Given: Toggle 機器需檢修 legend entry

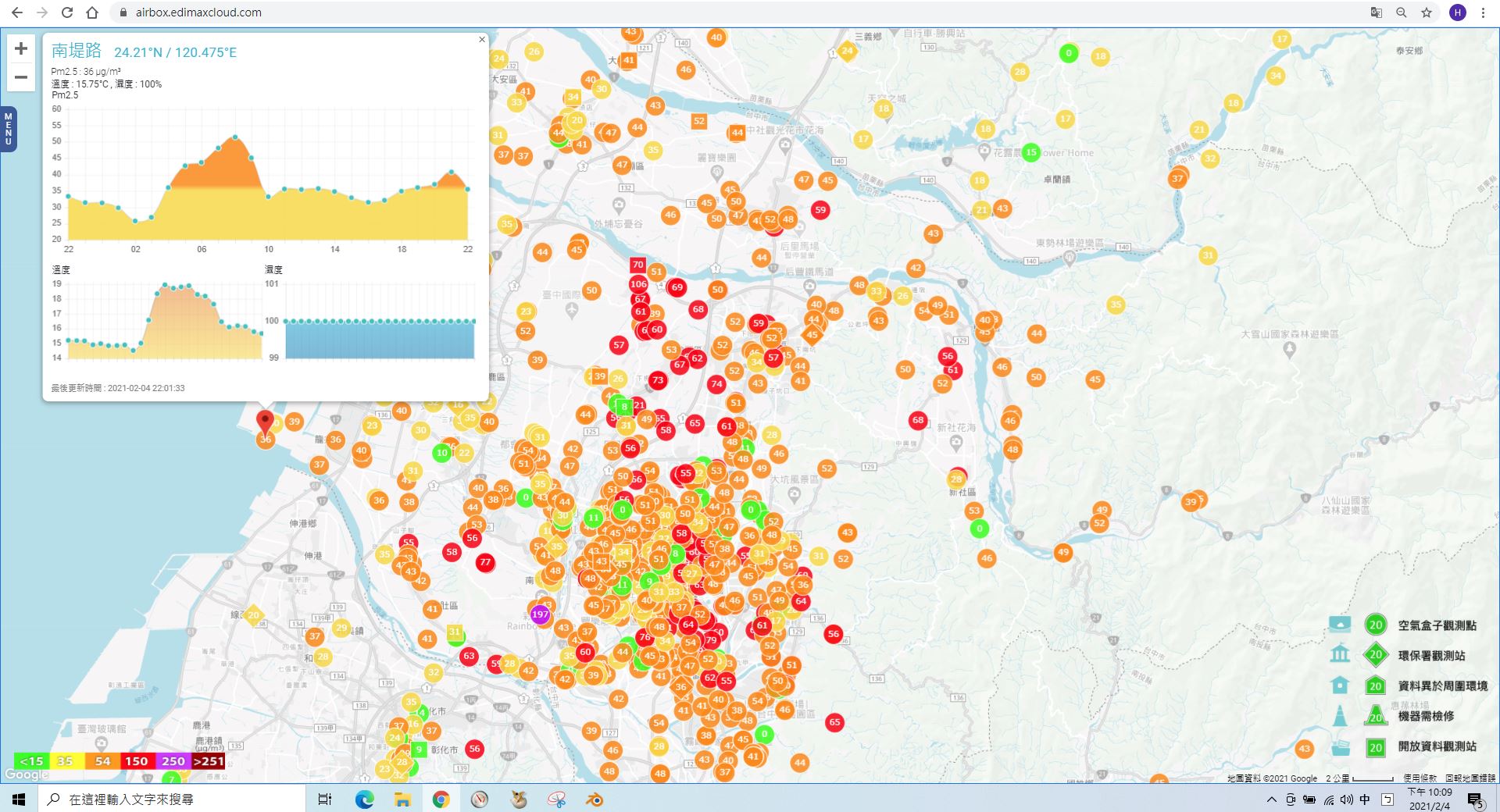Looking at the screenshot, I should click(1426, 716).
